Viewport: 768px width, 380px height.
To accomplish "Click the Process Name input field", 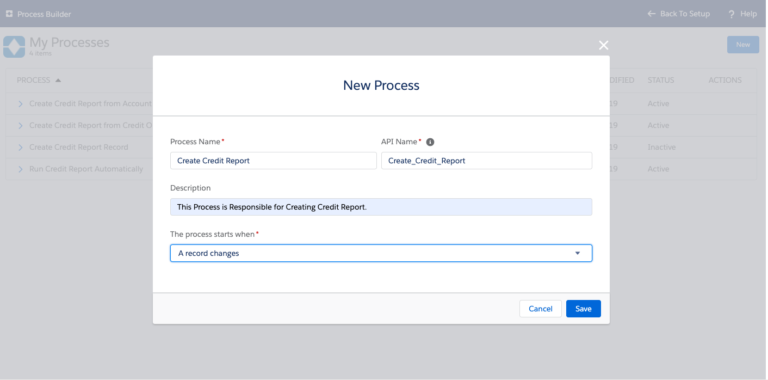I will [x=273, y=161].
